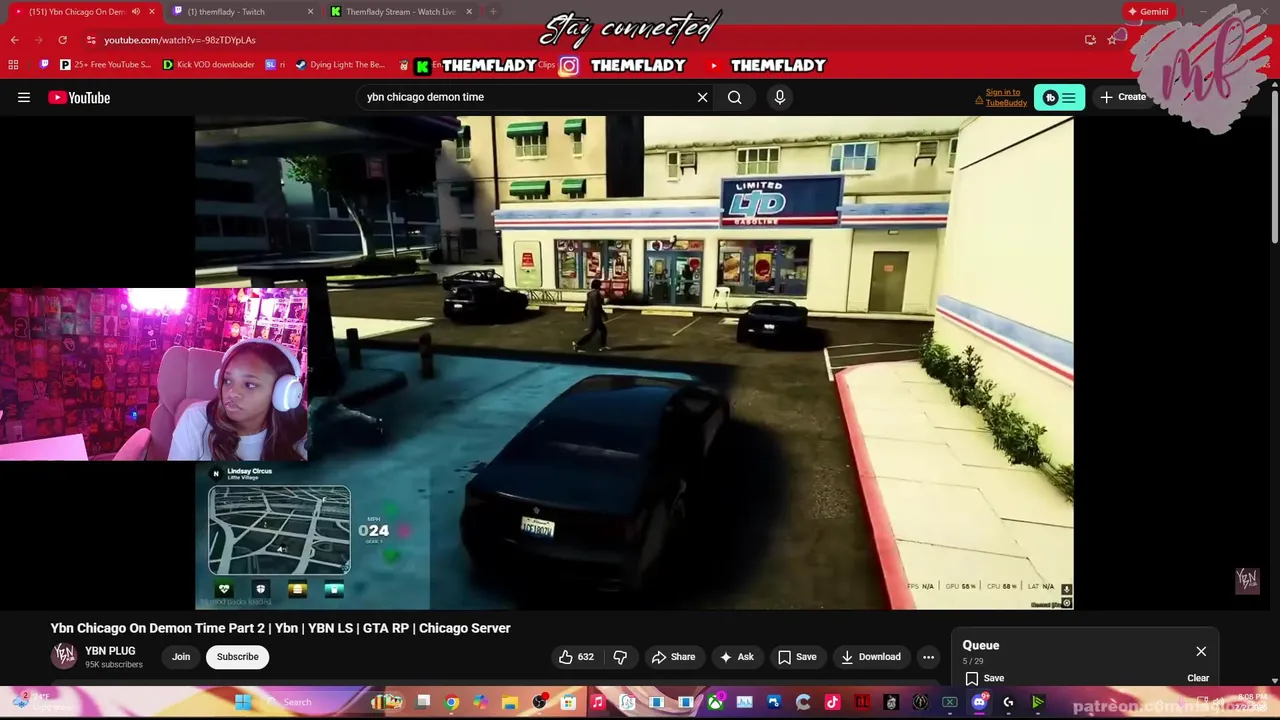Switch to Themflady Stream Kick tab
The height and width of the screenshot is (720, 1280).
pos(401,12)
